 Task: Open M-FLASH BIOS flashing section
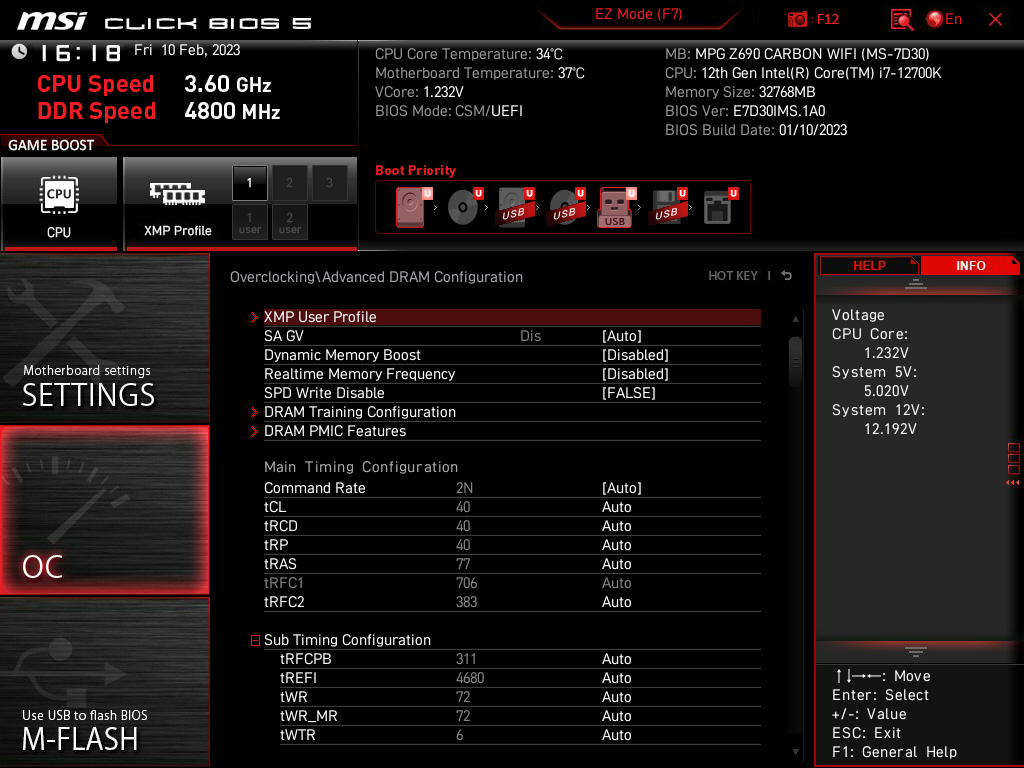pyautogui.click(x=104, y=682)
